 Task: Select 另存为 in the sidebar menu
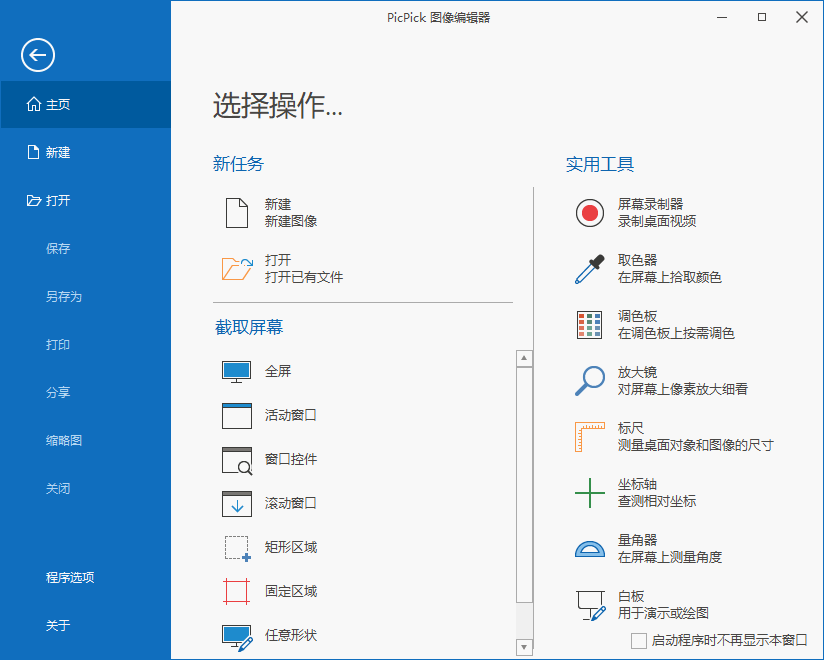point(64,297)
